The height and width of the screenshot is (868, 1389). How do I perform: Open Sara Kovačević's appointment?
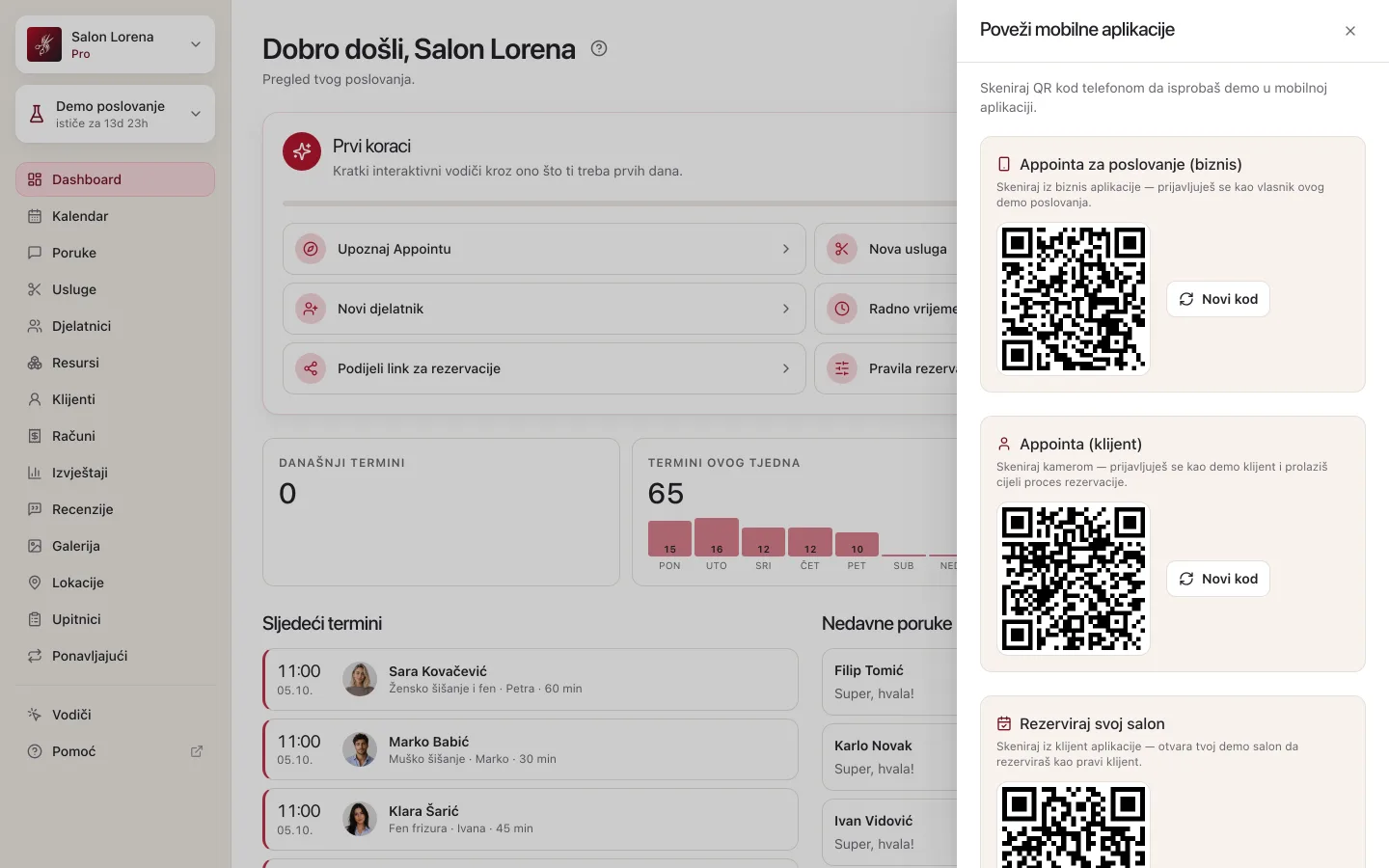pyautogui.click(x=531, y=680)
